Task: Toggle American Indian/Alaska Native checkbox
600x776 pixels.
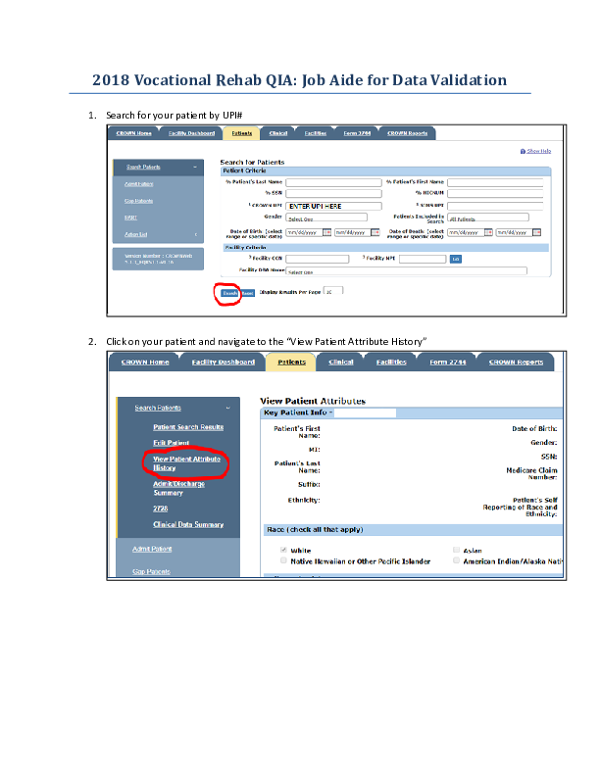Action: click(456, 561)
